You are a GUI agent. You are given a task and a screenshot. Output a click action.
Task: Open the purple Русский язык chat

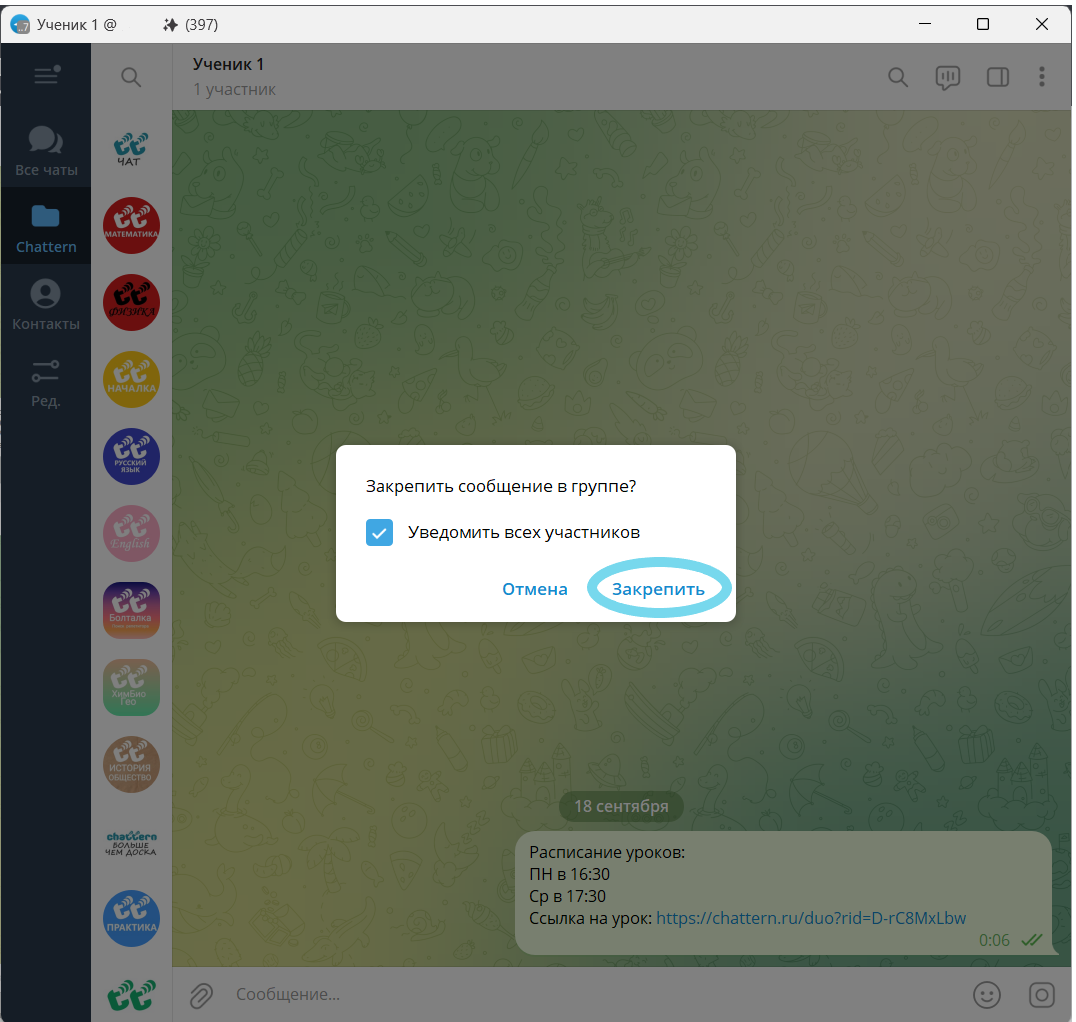click(x=131, y=456)
